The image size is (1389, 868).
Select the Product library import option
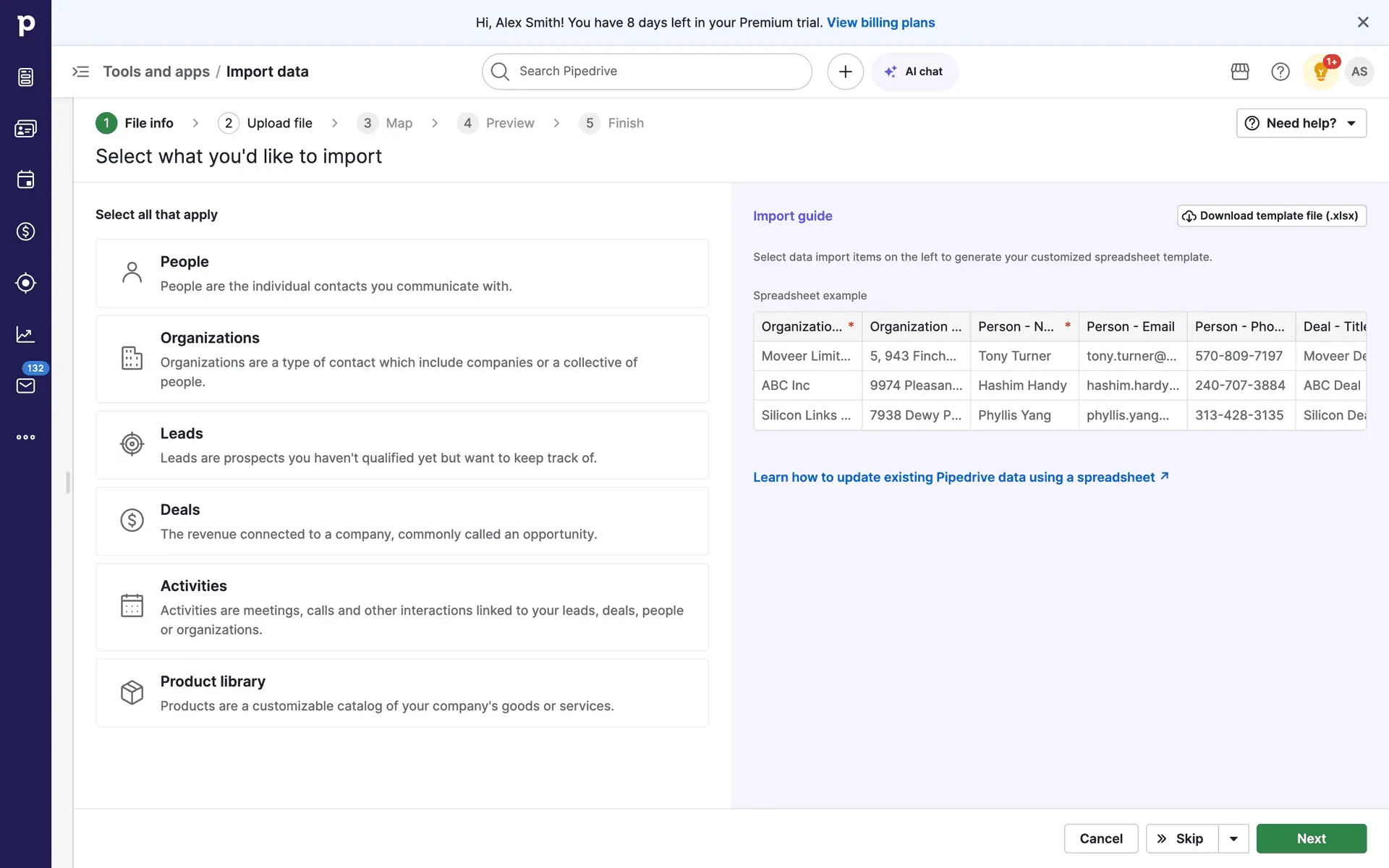point(402,692)
